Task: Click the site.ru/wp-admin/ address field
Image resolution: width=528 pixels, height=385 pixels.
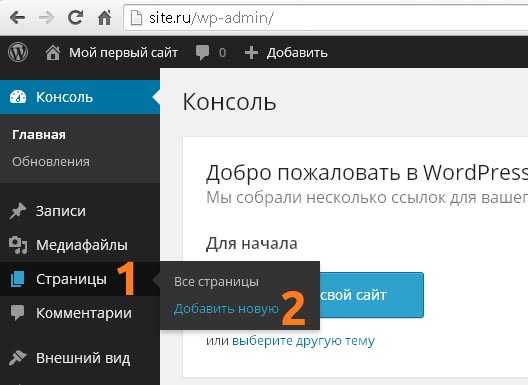Action: click(326, 18)
